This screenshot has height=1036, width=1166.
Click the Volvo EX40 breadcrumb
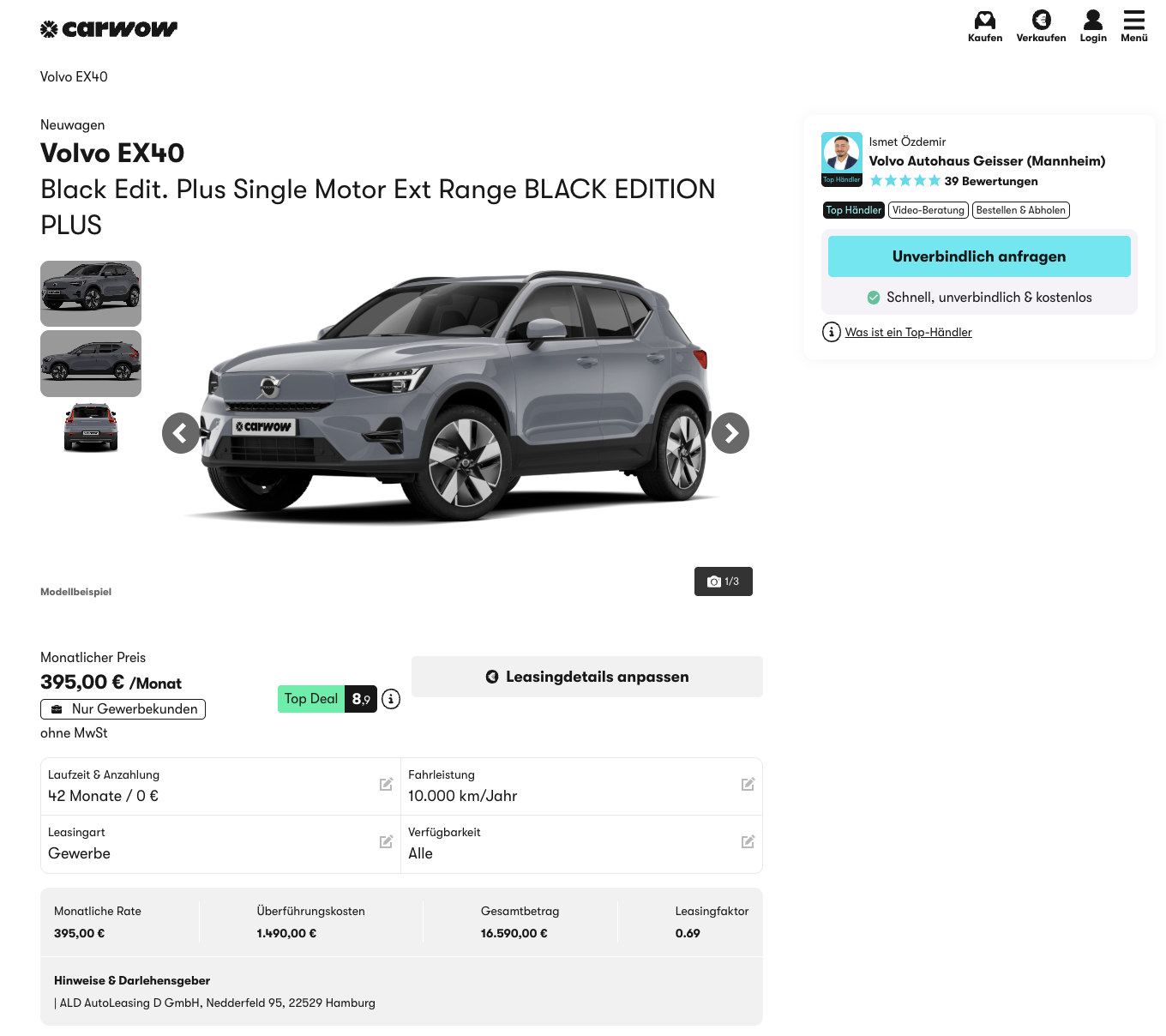point(74,77)
